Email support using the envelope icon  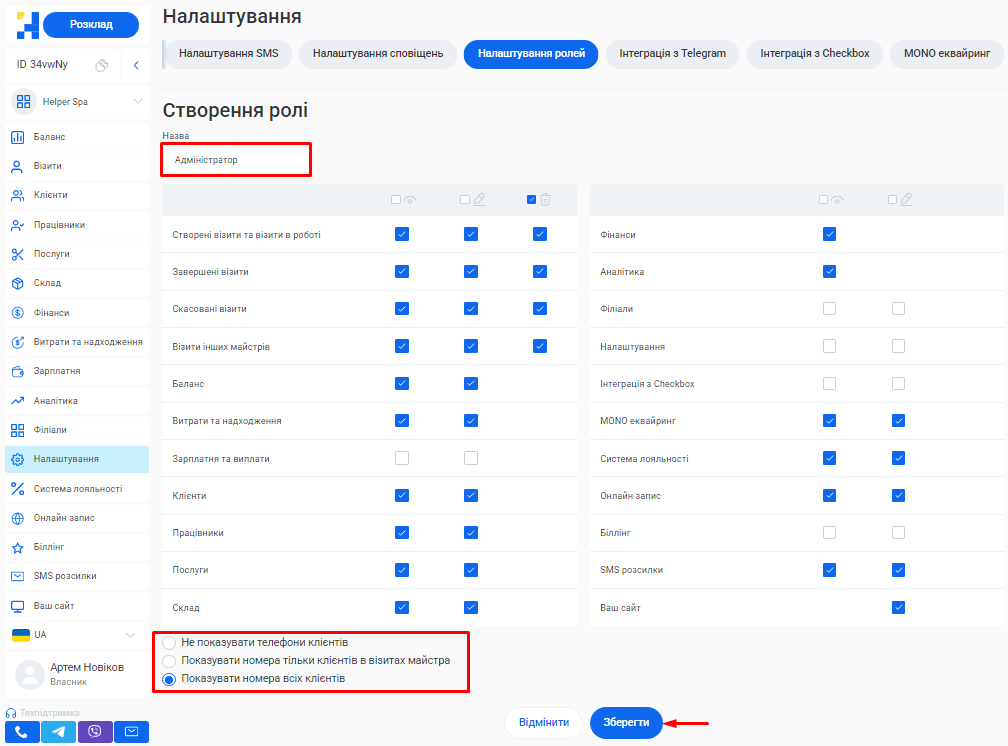click(x=131, y=732)
